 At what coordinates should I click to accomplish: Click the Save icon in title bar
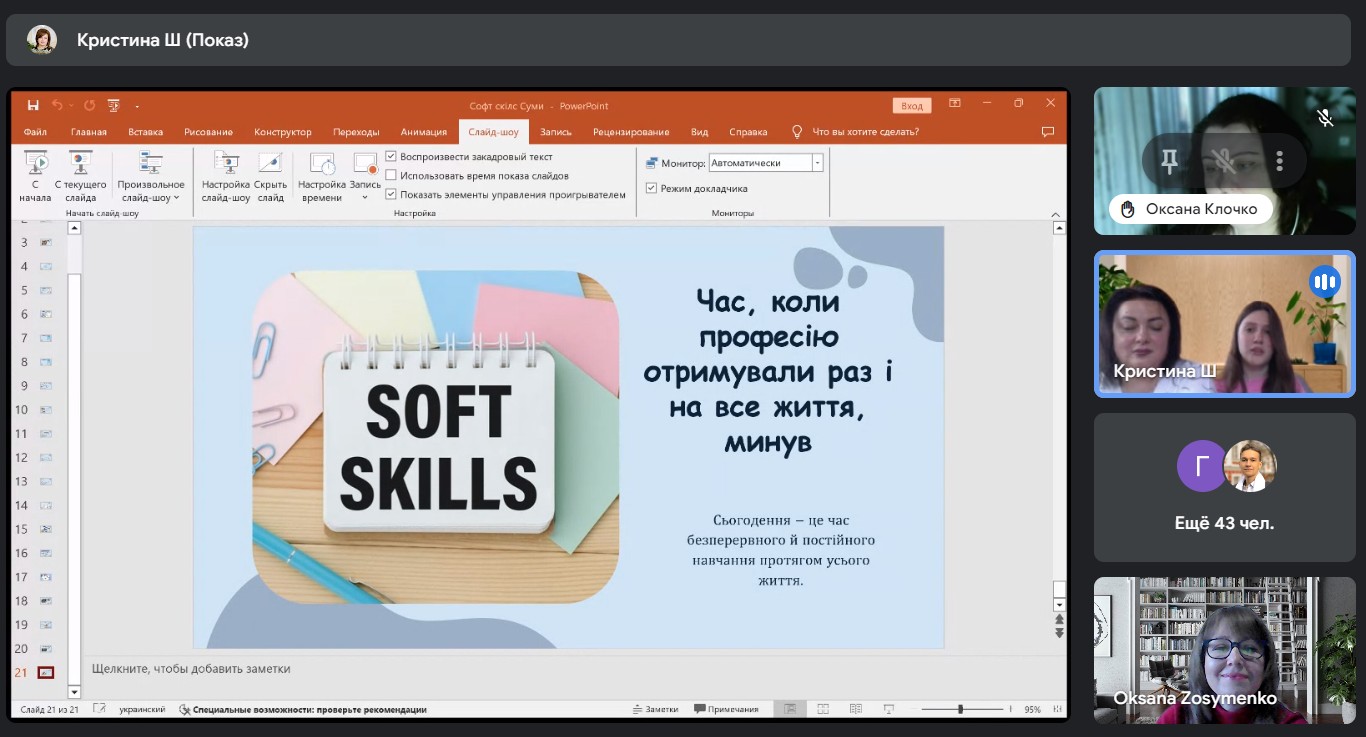33,105
